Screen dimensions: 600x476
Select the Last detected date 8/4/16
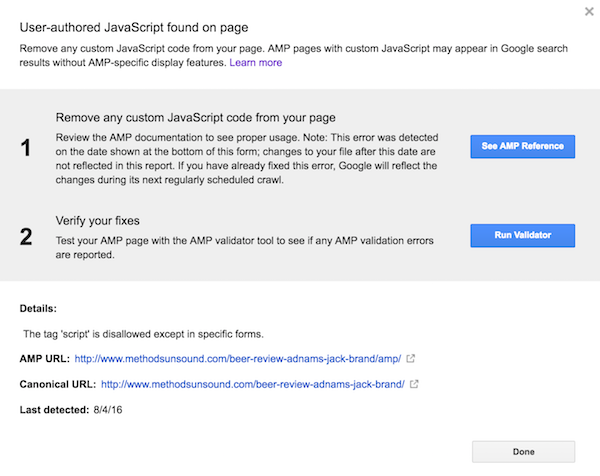tap(108, 410)
